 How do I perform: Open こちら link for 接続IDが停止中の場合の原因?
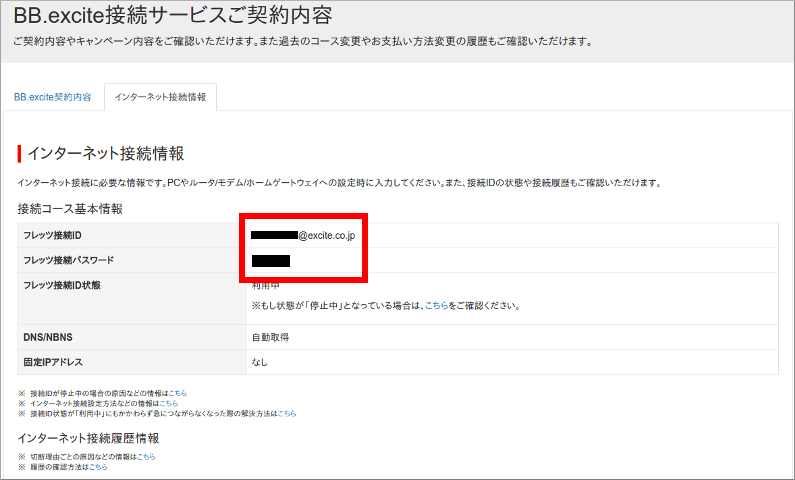click(x=177, y=393)
